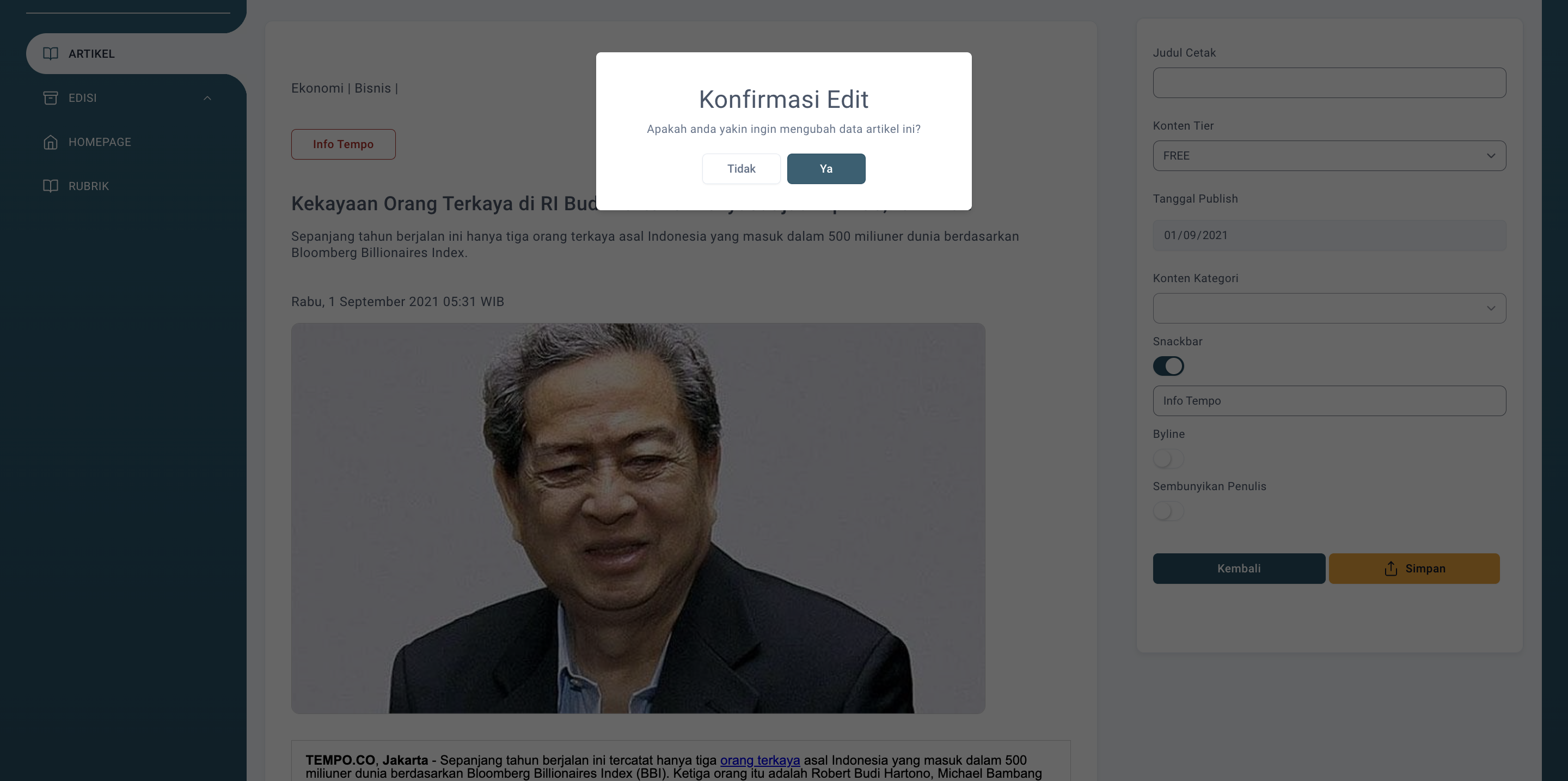The width and height of the screenshot is (1568, 781).
Task: Click the Rubrik book icon
Action: [51, 186]
